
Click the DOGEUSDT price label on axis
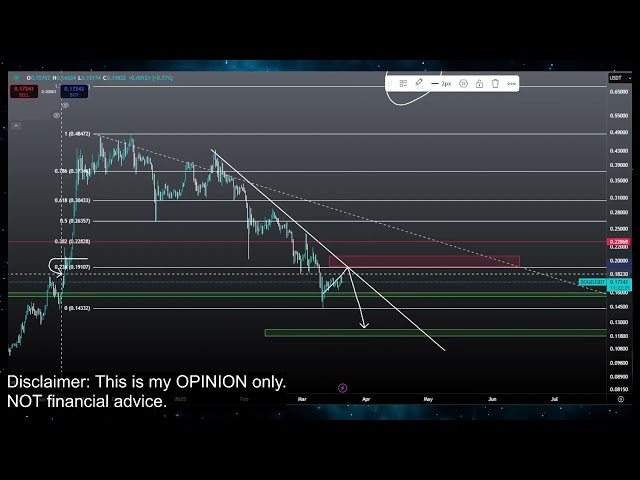592,283
